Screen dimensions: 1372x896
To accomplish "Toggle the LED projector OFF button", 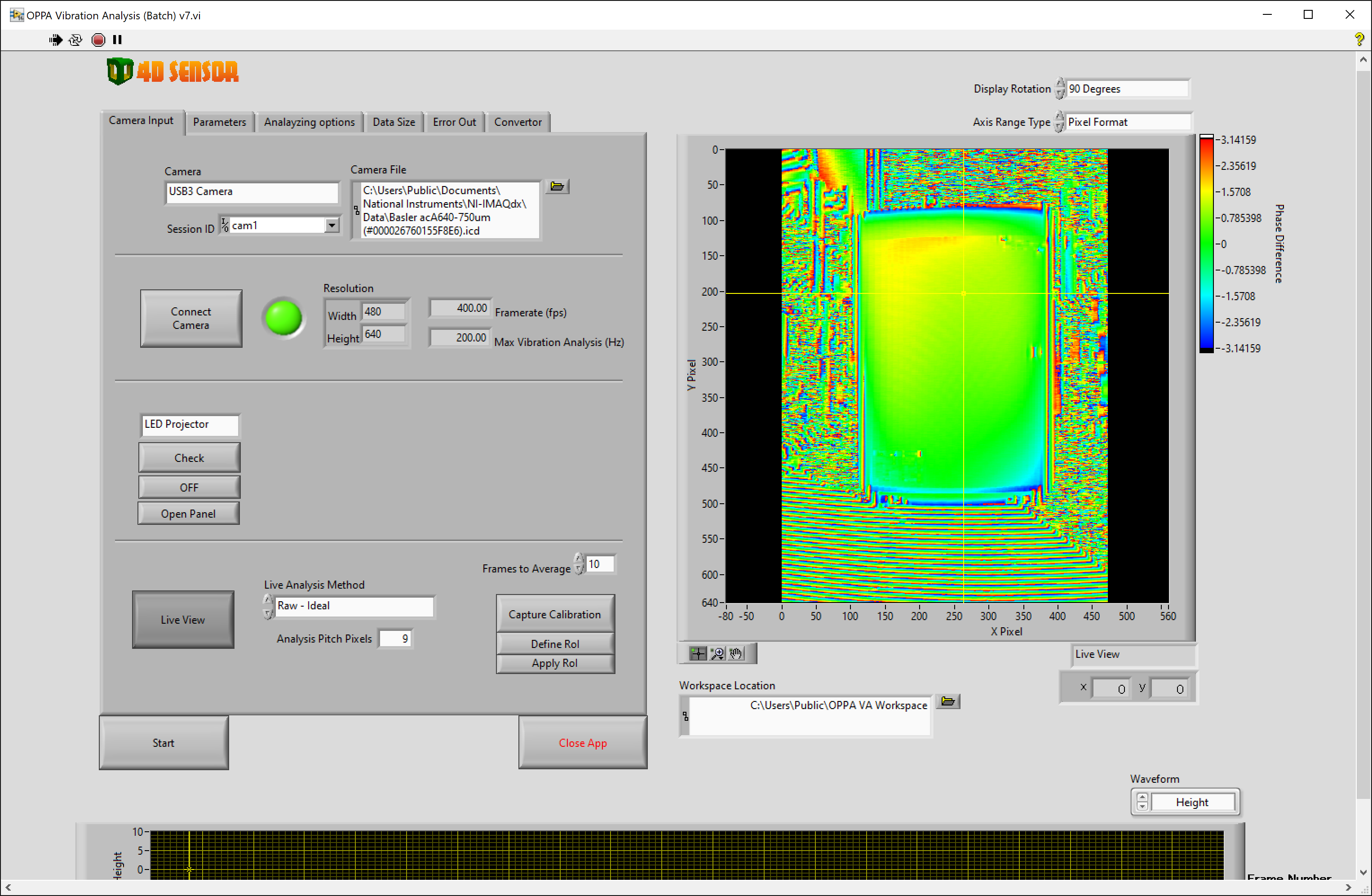I will tap(189, 487).
